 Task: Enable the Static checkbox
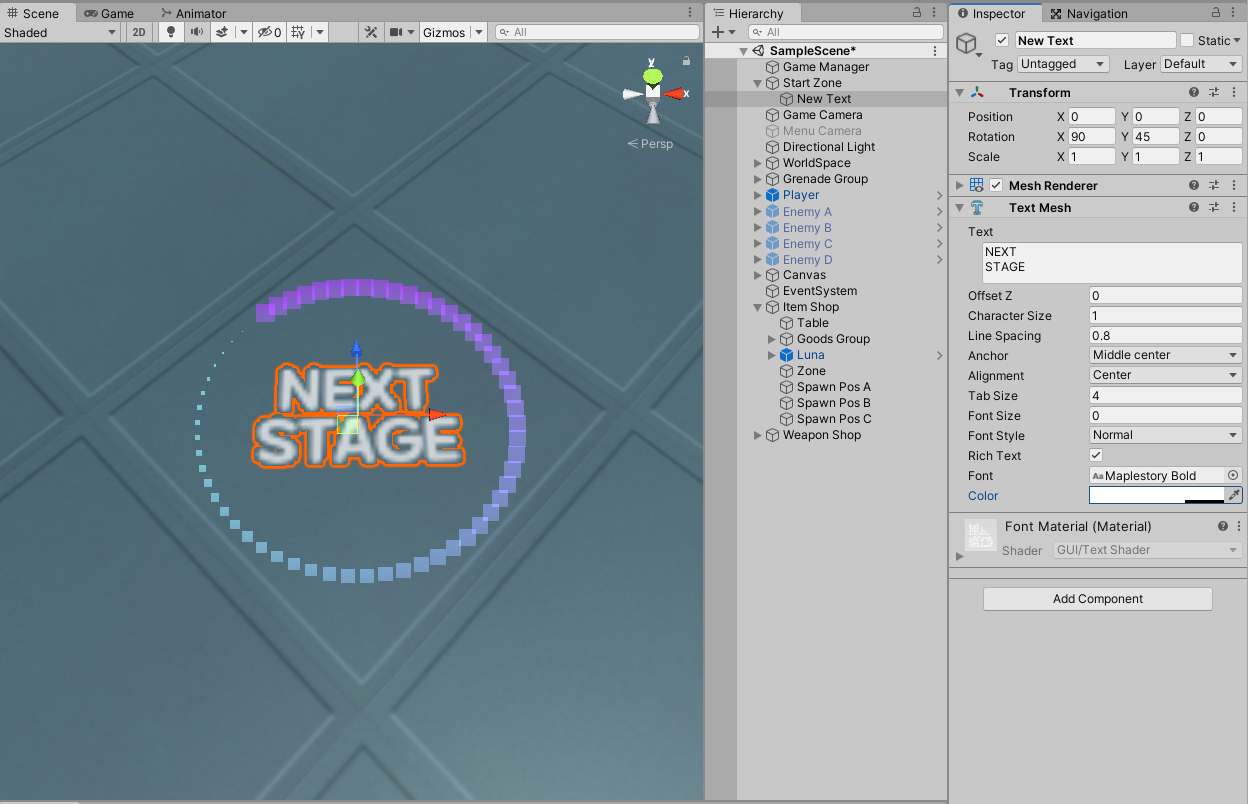coord(1187,41)
